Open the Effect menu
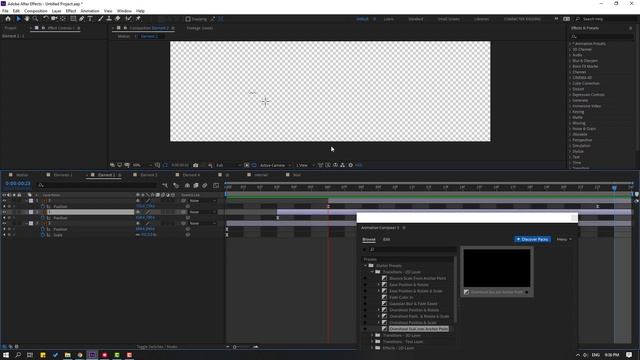 tap(71, 11)
